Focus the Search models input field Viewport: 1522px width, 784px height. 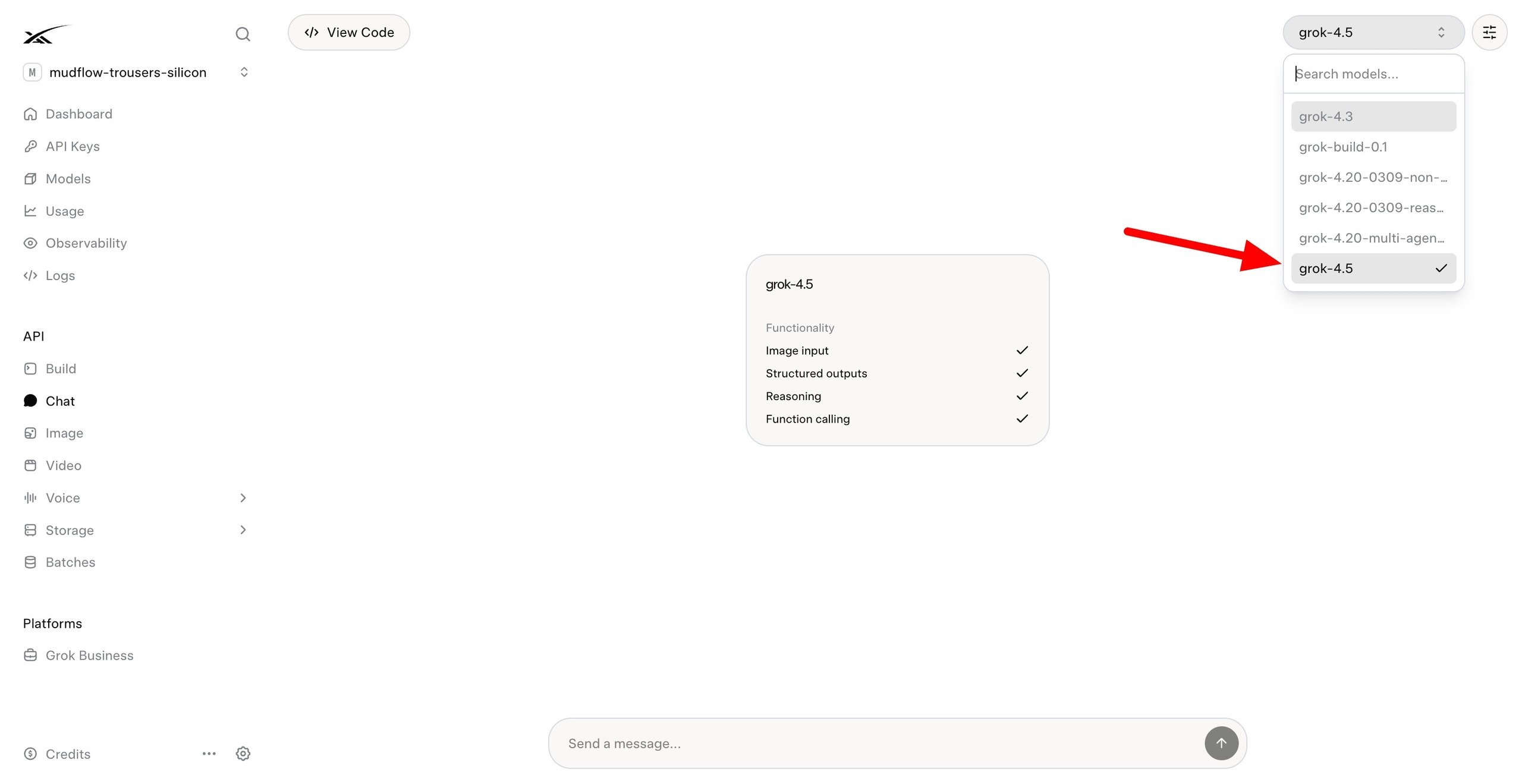click(1373, 74)
